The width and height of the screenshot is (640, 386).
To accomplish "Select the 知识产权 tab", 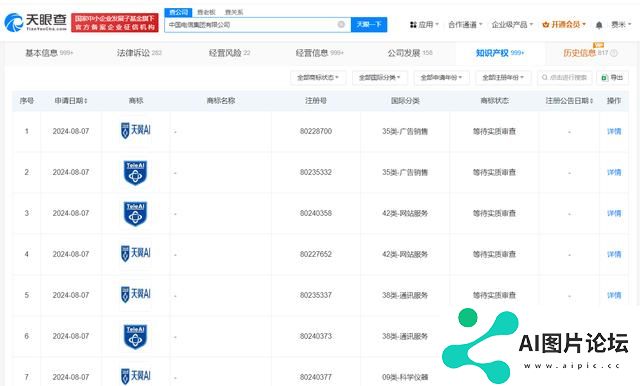I will click(x=500, y=53).
